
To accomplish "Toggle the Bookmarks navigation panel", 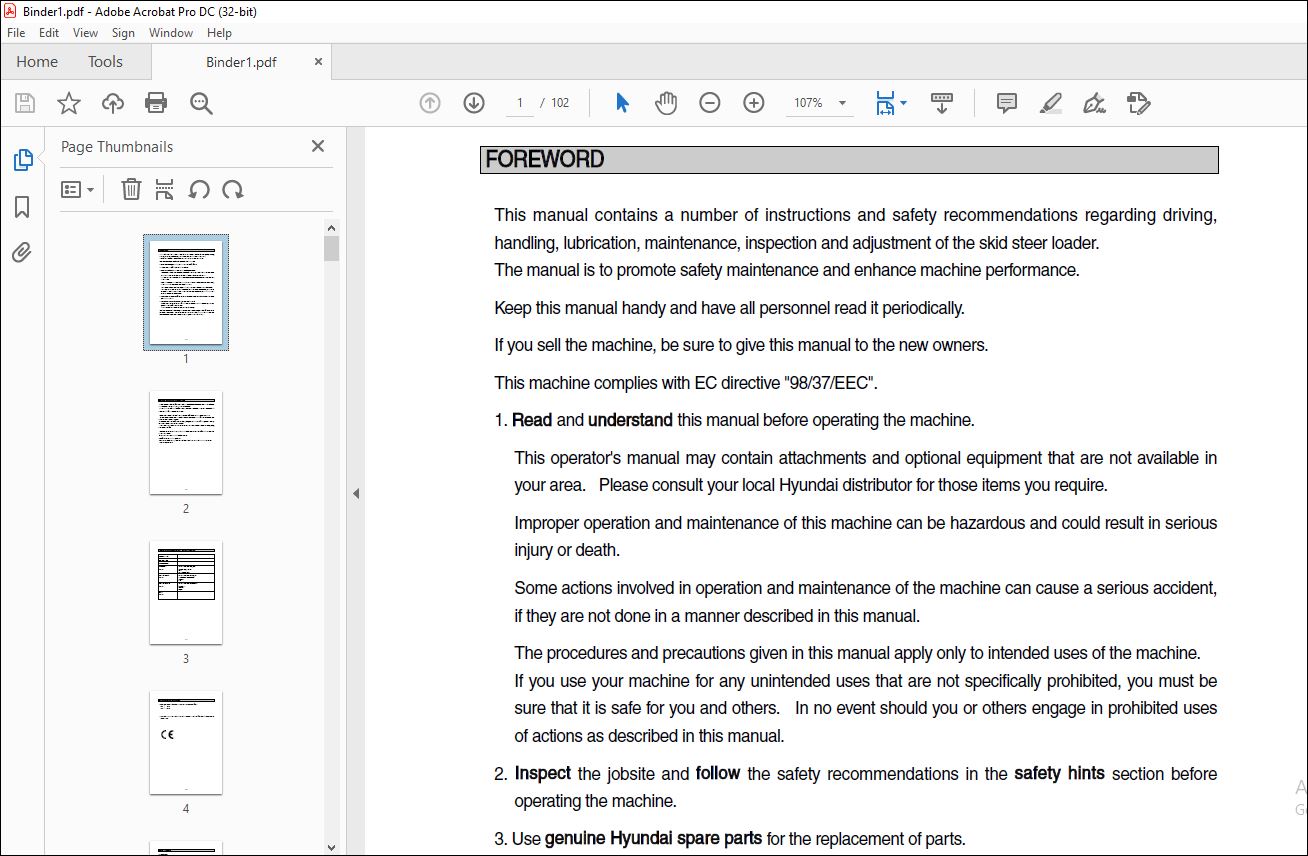I will (x=22, y=207).
